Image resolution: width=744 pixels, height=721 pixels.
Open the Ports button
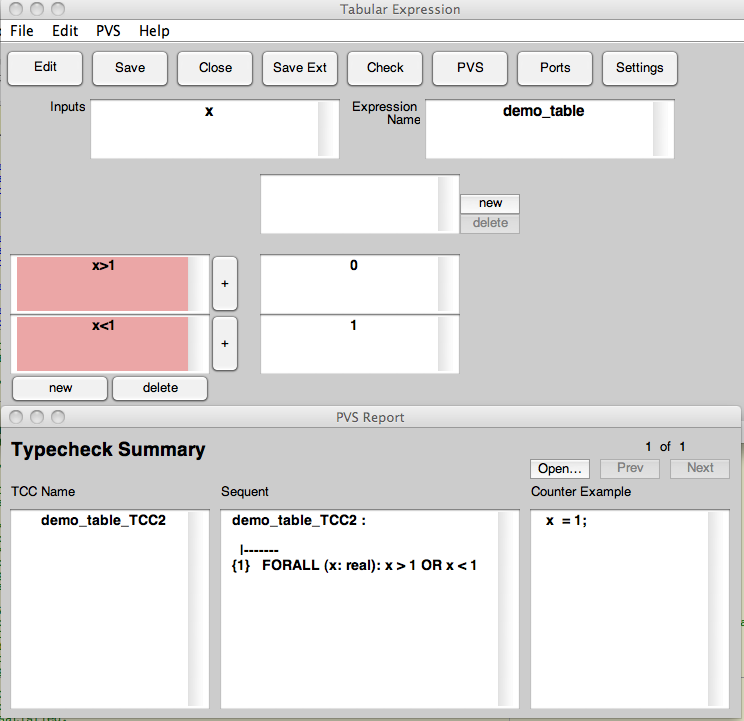pos(555,68)
